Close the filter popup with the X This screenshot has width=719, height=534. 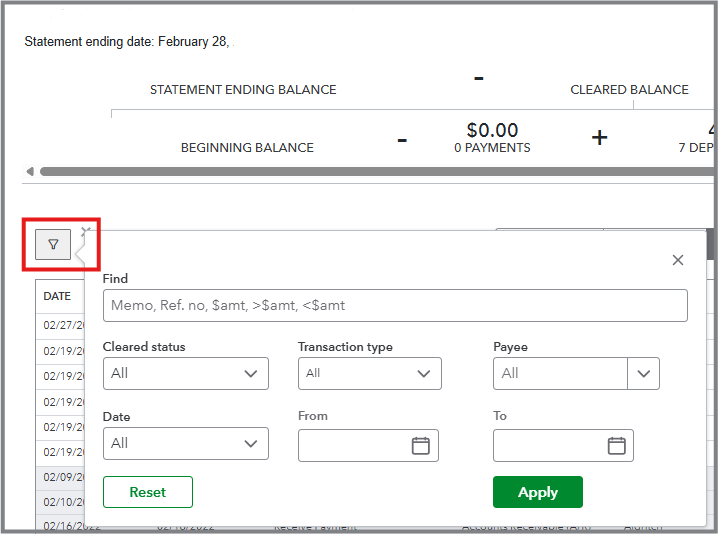tap(678, 260)
